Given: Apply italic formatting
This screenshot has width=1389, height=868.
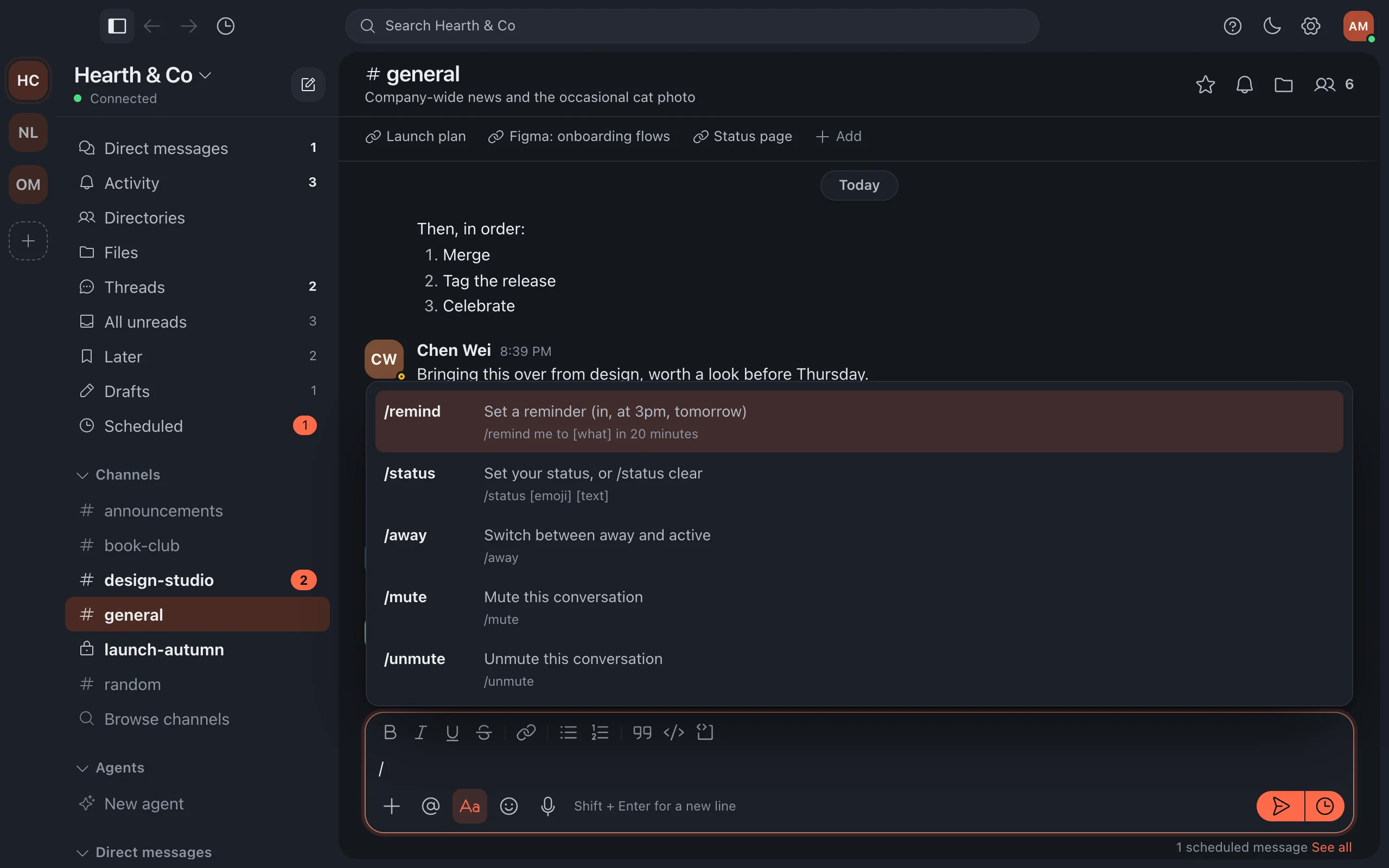Looking at the screenshot, I should pos(420,732).
